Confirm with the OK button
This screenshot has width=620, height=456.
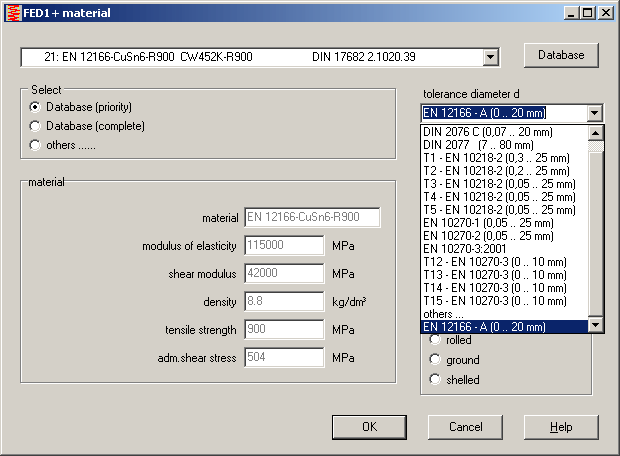click(x=369, y=427)
